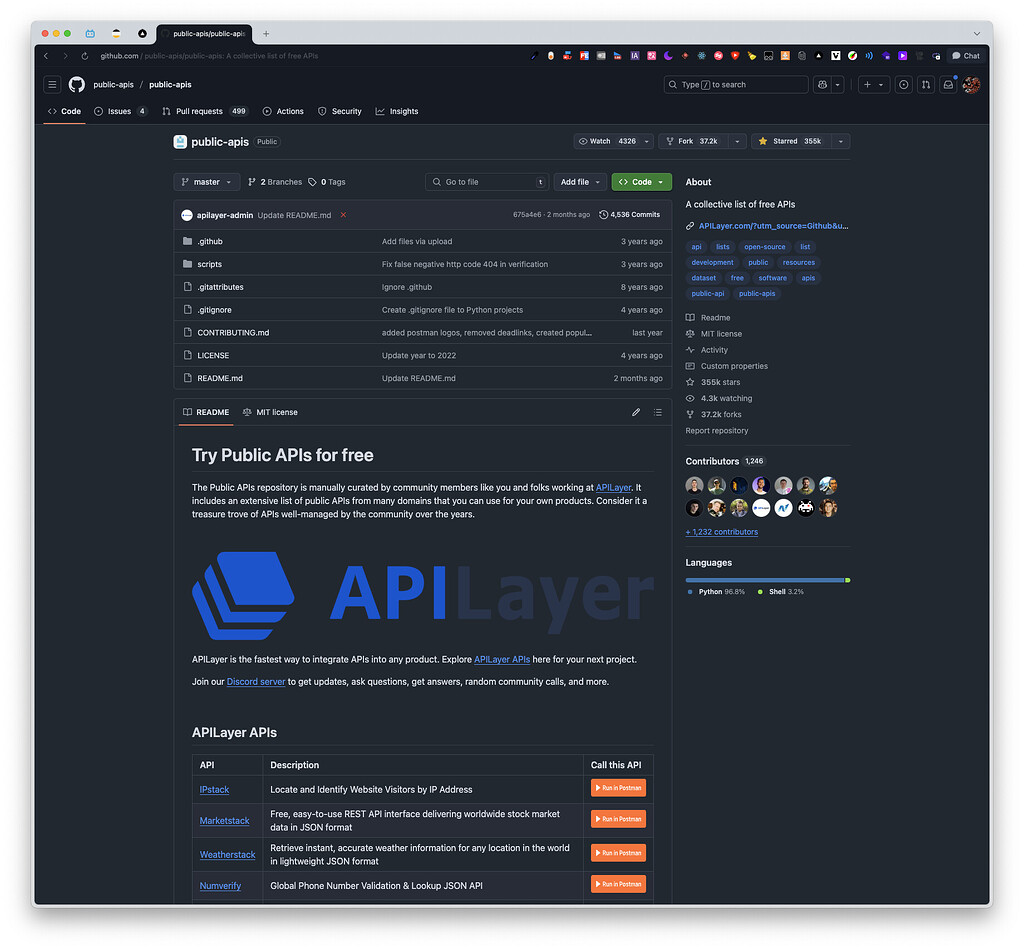Open the user profile avatar
Screen dimensions: 1024x949
[971, 84]
